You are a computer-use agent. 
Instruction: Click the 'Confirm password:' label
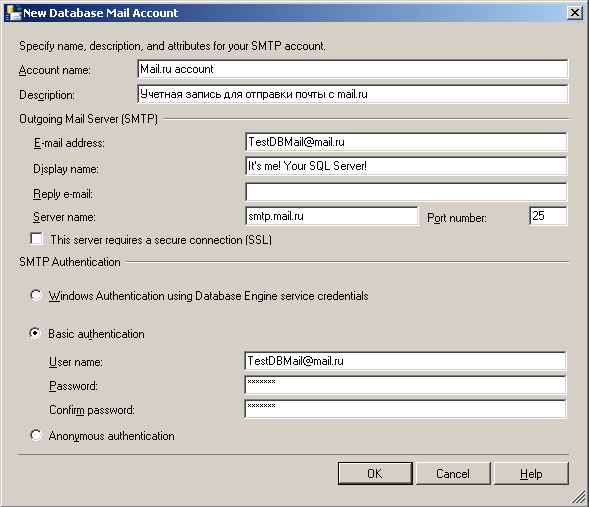click(x=92, y=410)
